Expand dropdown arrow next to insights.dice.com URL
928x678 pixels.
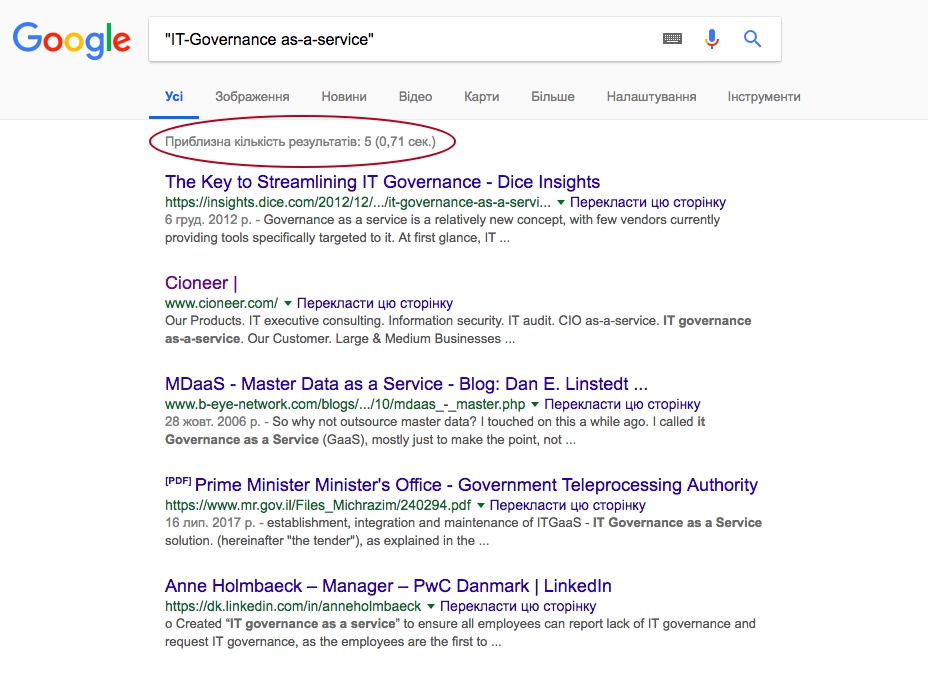[x=561, y=202]
